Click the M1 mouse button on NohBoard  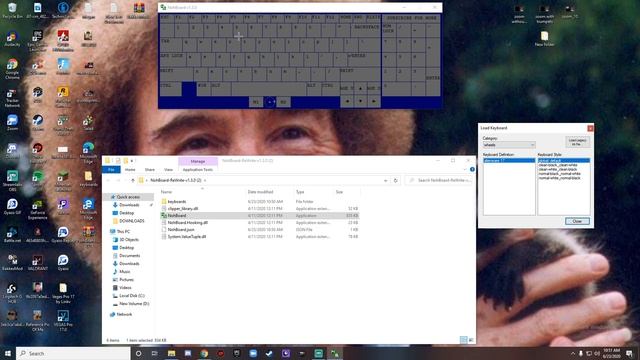(256, 102)
